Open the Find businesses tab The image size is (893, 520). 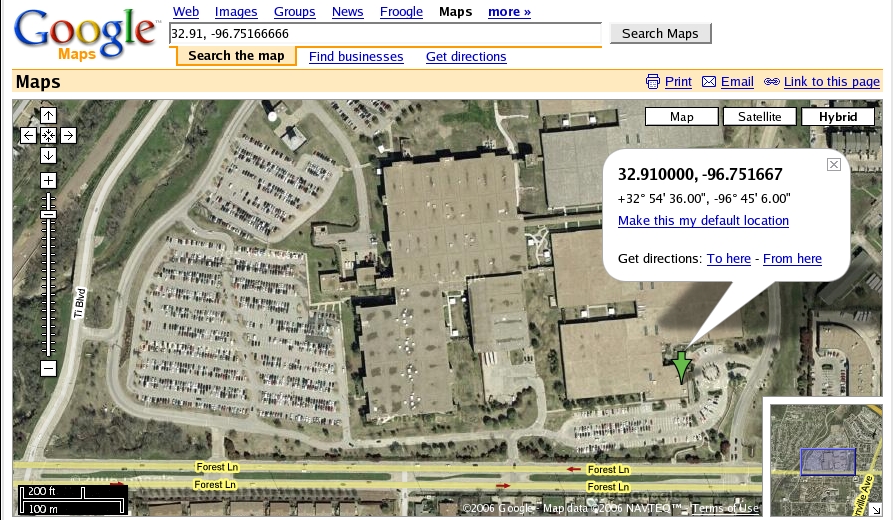(x=356, y=57)
